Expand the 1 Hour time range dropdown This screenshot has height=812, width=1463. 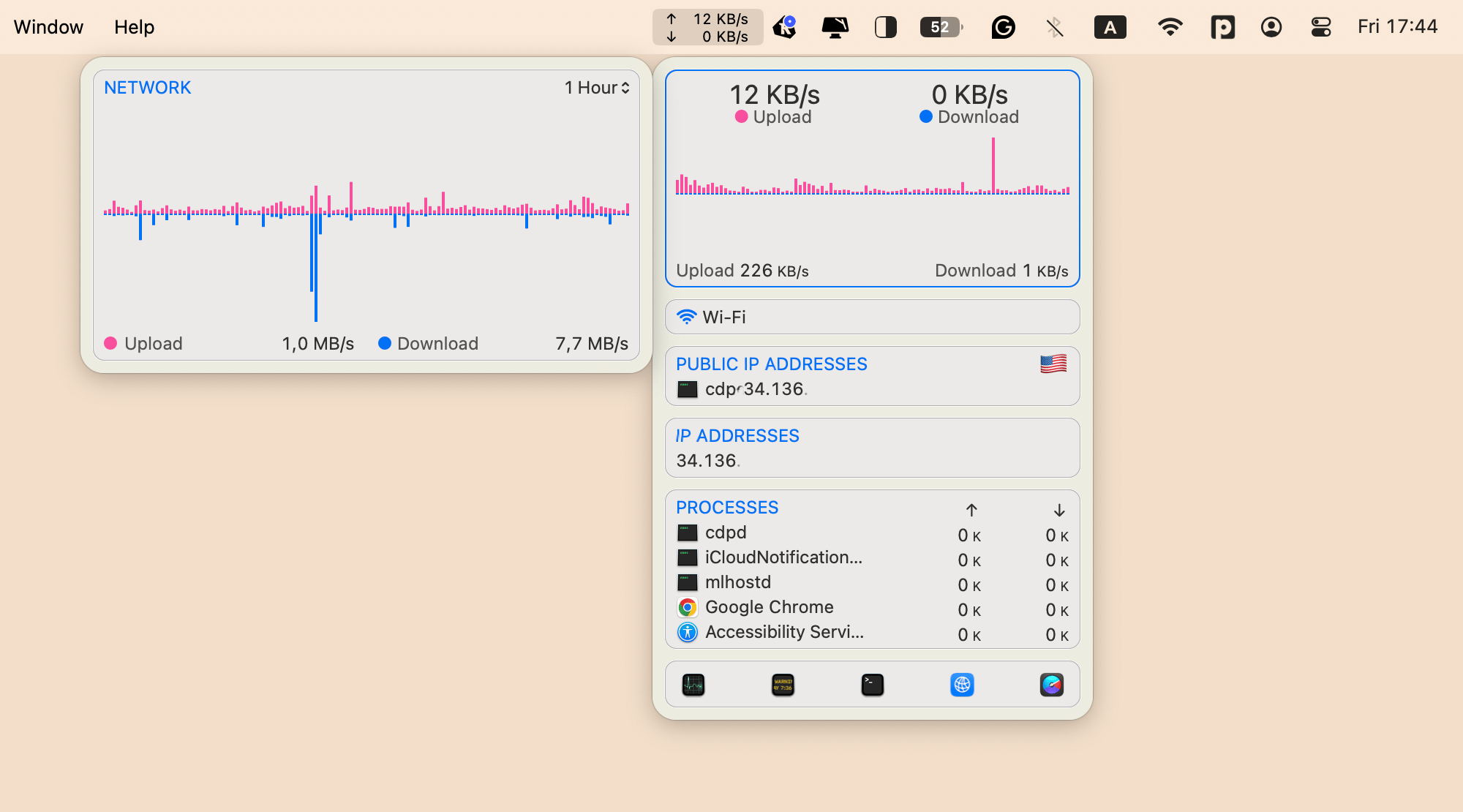(x=597, y=88)
